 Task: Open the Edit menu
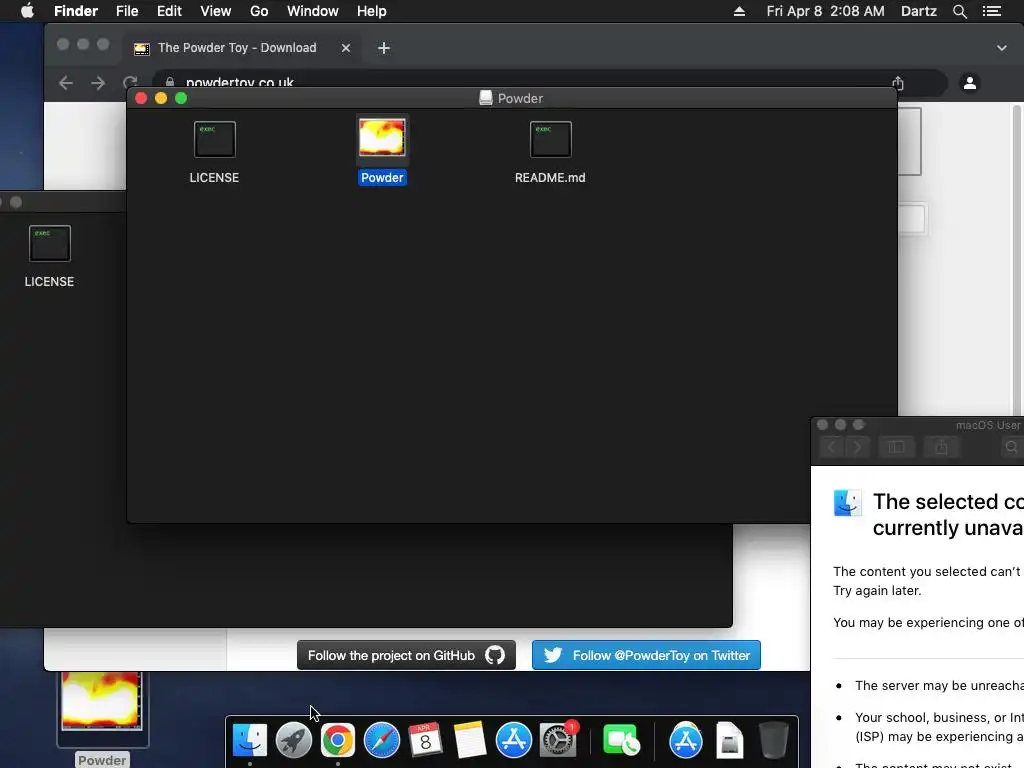pyautogui.click(x=169, y=11)
